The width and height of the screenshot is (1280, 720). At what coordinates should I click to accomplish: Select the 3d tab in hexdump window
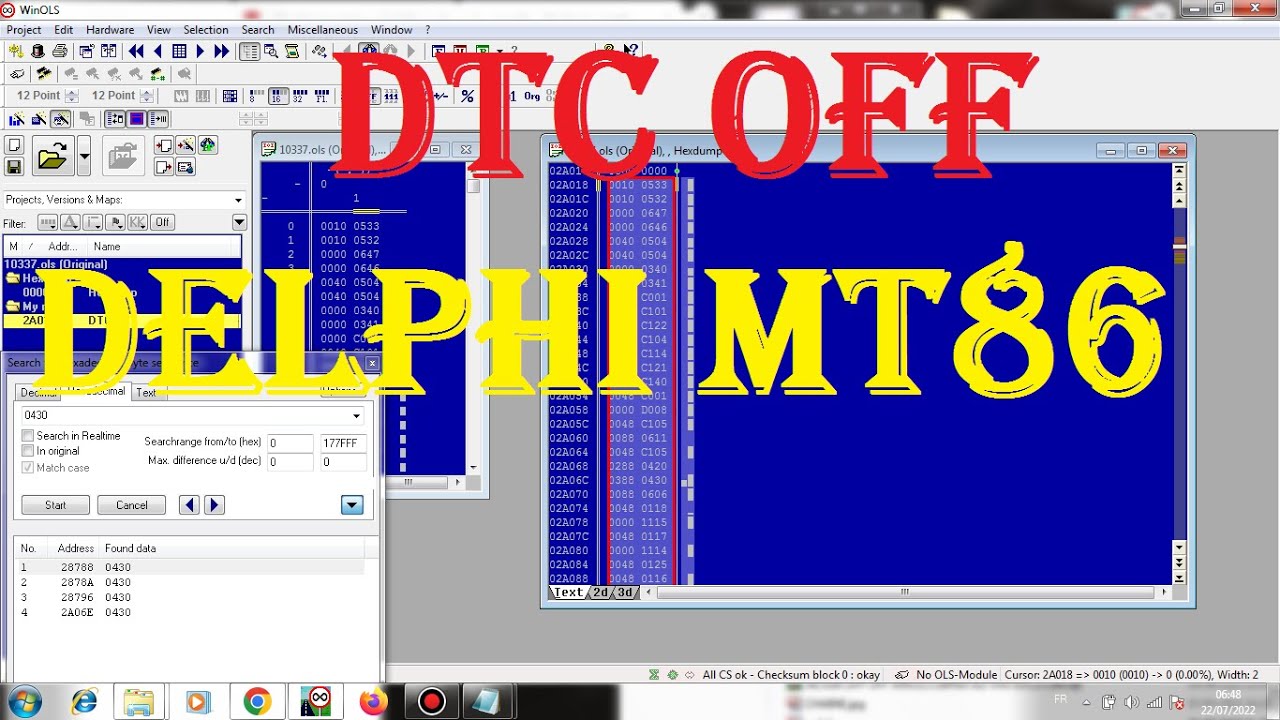tap(624, 592)
